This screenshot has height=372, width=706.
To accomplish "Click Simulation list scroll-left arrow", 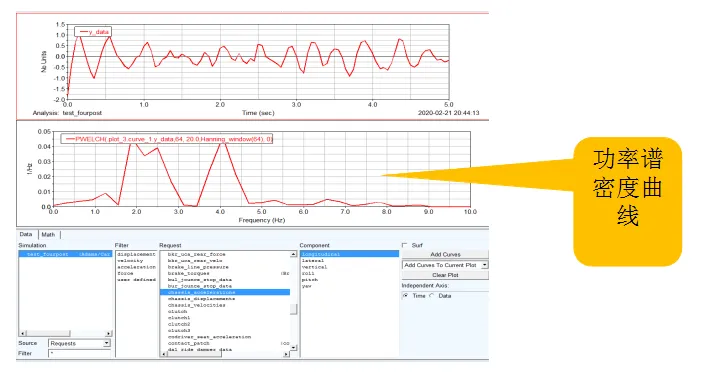I will [x=23, y=333].
